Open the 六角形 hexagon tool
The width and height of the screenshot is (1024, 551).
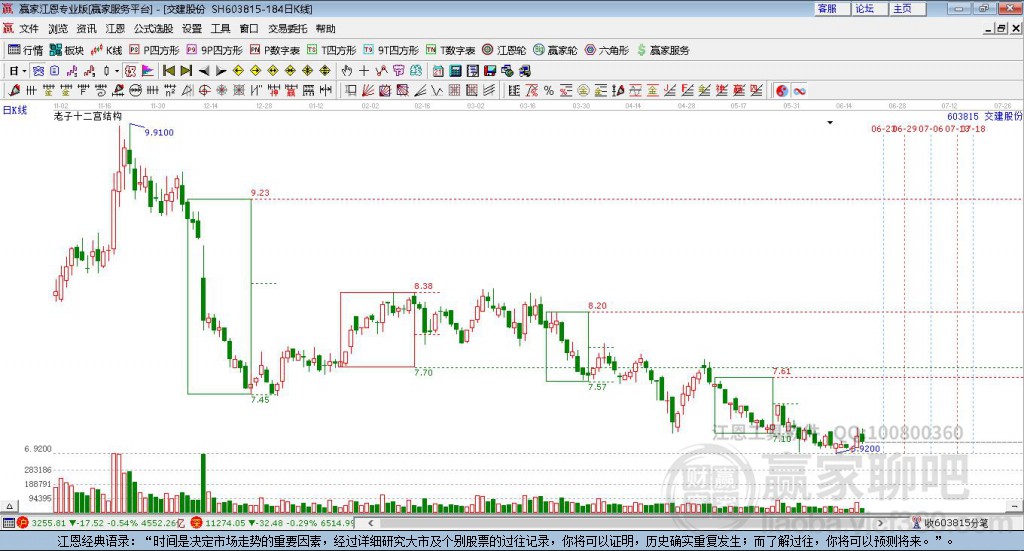tap(607, 50)
